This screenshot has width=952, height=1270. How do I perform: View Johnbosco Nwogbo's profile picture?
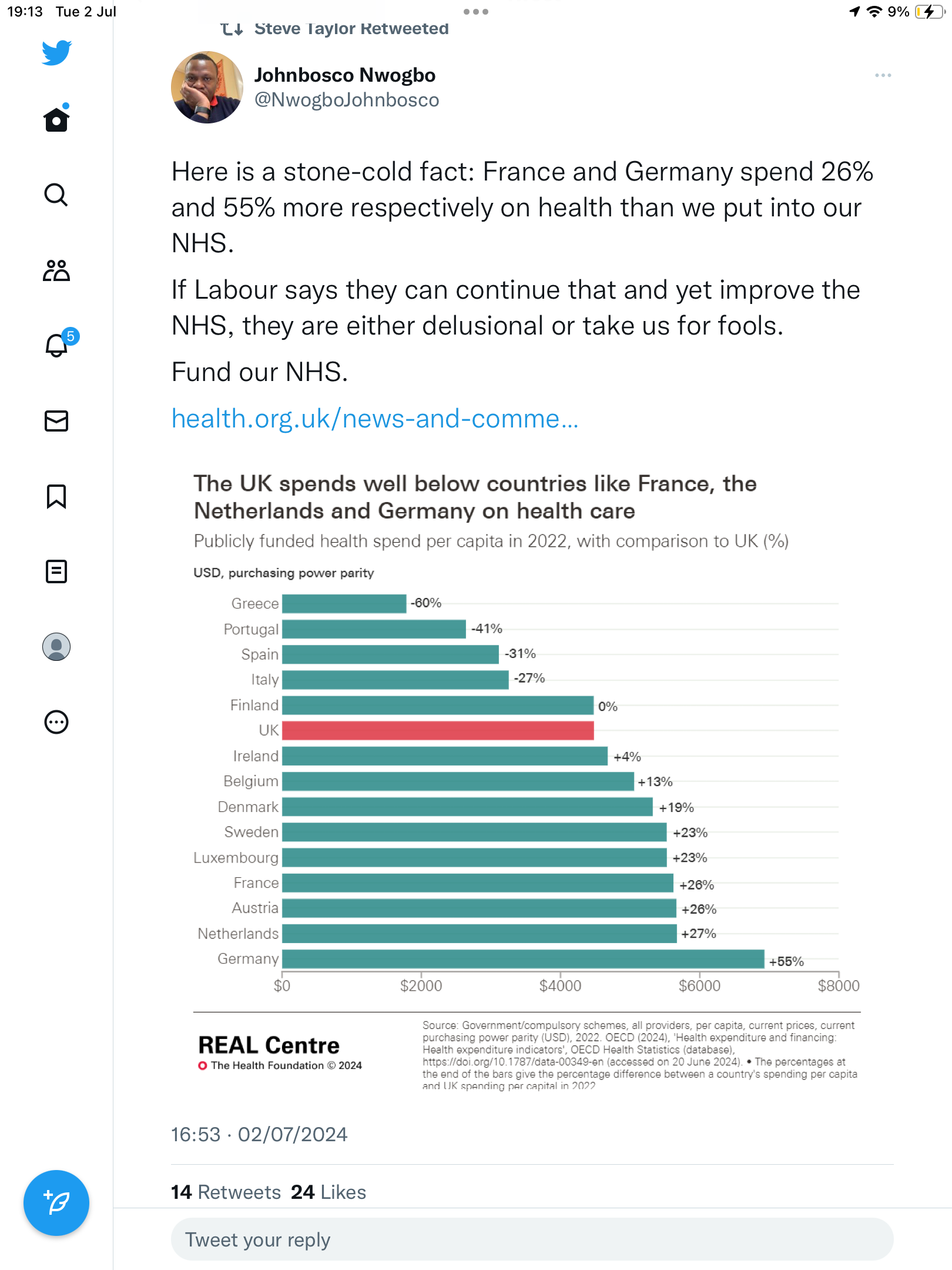207,87
